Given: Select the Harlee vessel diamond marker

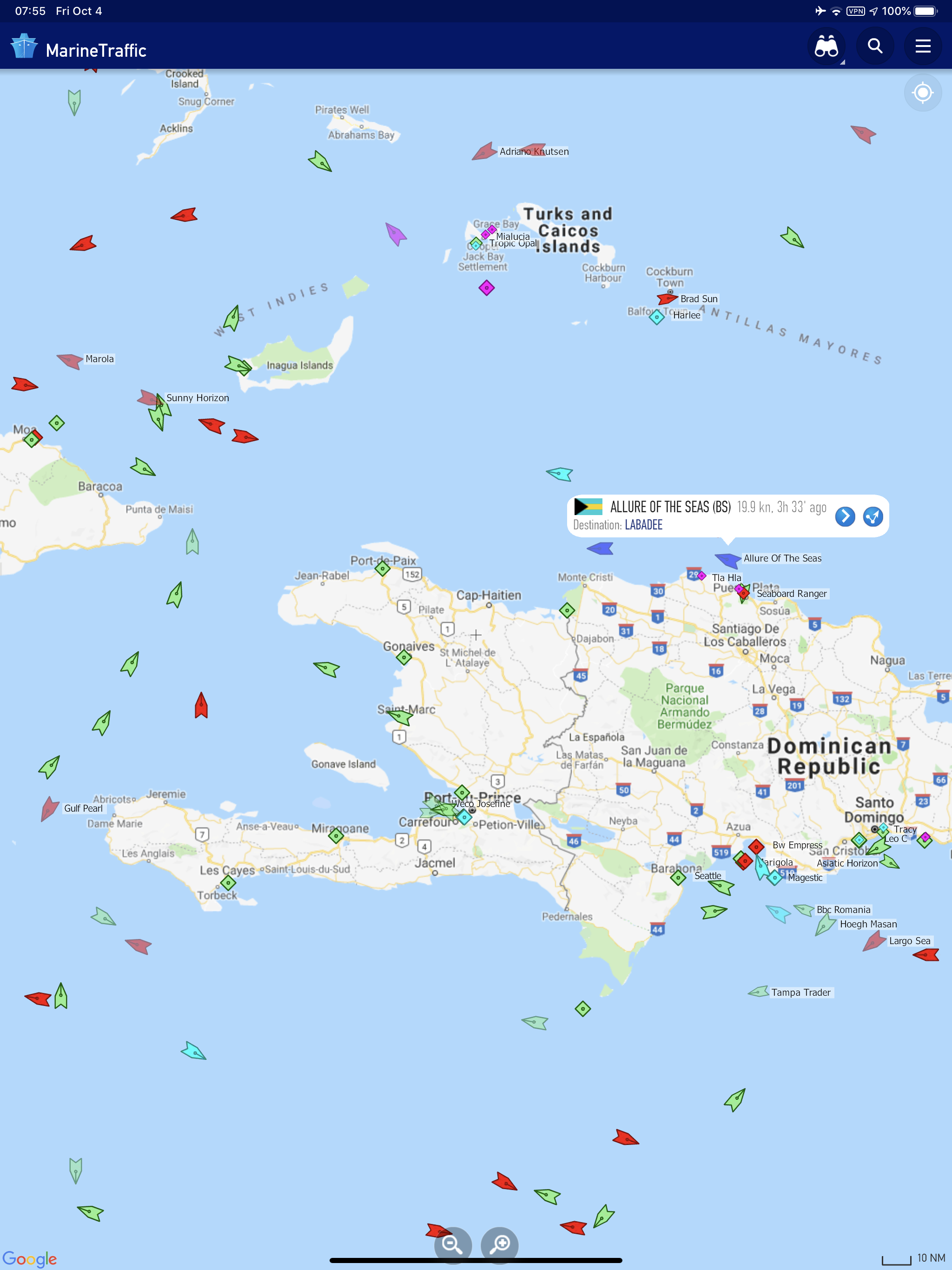Looking at the screenshot, I should (656, 317).
